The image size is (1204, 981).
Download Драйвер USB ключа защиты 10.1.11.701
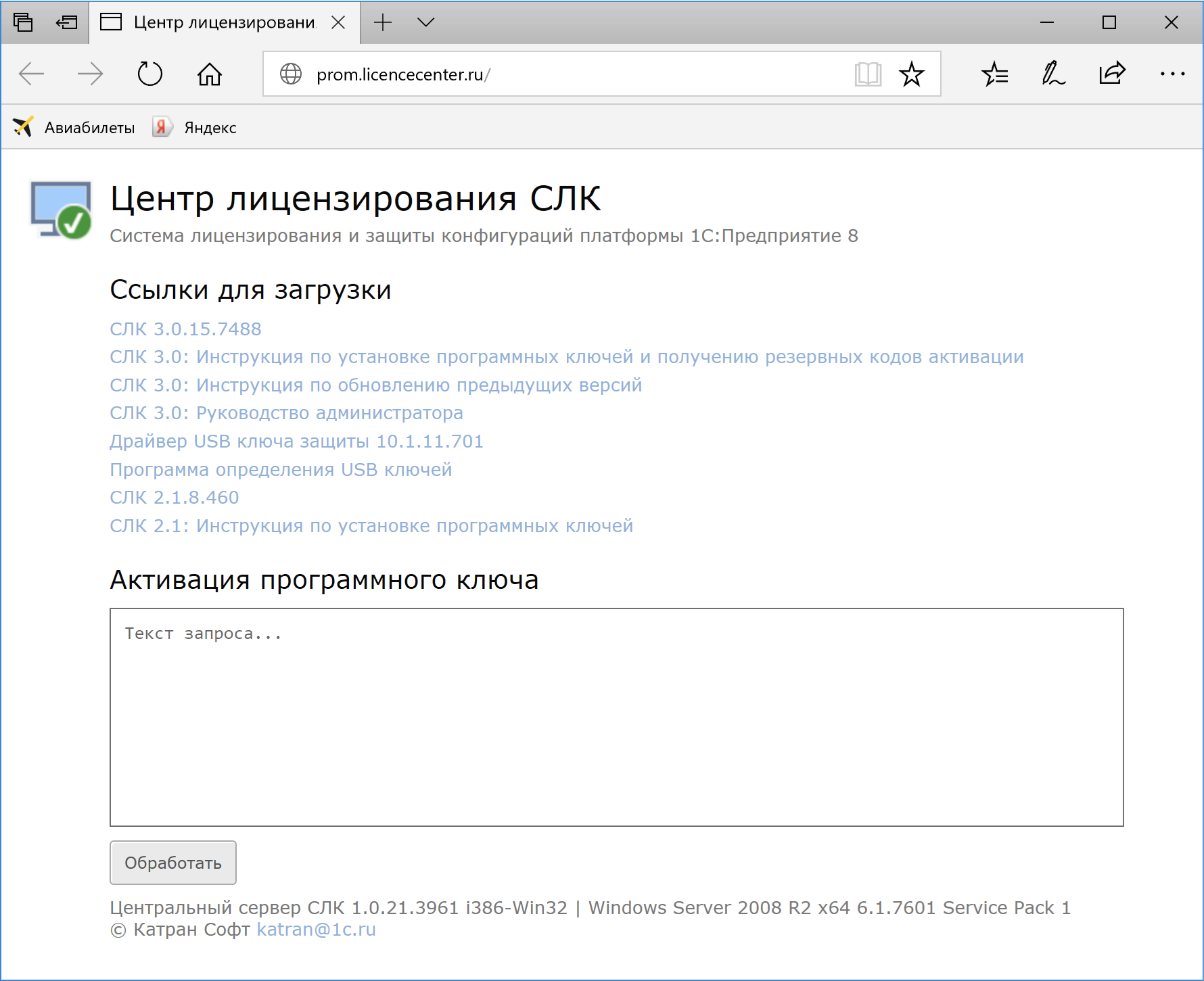(x=297, y=441)
